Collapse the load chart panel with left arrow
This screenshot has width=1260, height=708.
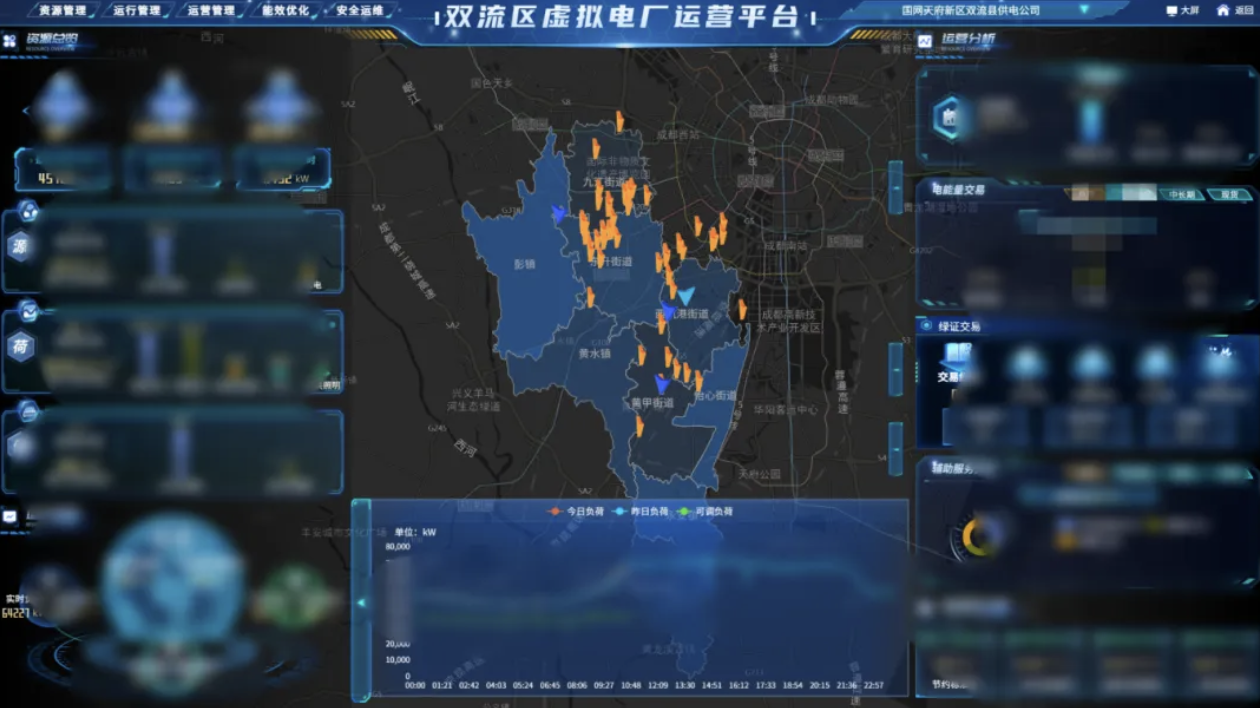(x=361, y=602)
